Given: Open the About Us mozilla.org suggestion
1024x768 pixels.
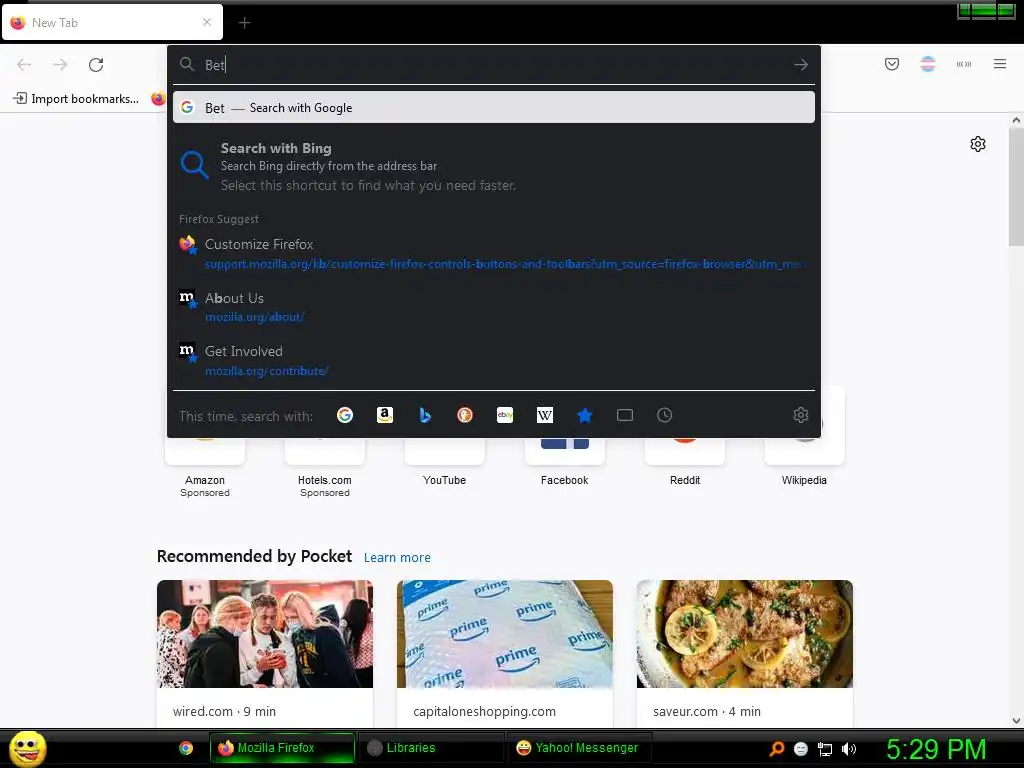Looking at the screenshot, I should pyautogui.click(x=494, y=307).
